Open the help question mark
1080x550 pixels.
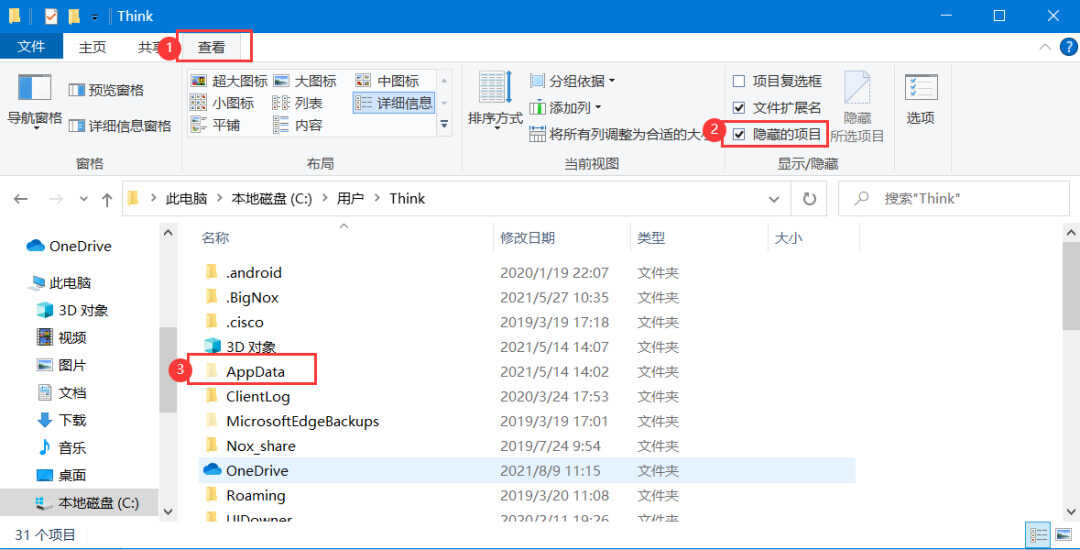pyautogui.click(x=1068, y=47)
